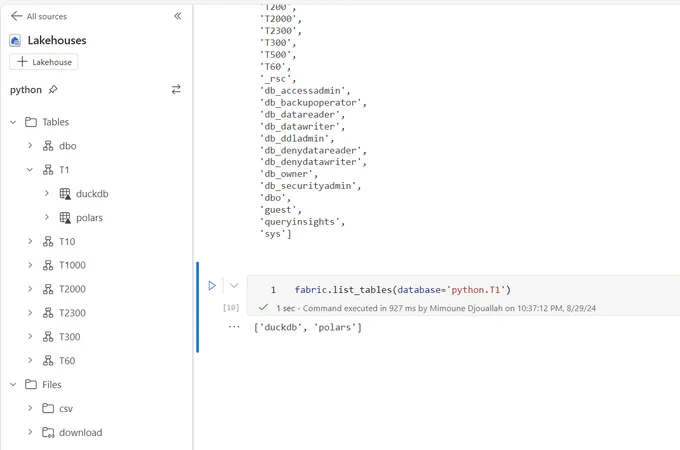Select the python lakehouse name
680x450 pixels.
coord(26,90)
